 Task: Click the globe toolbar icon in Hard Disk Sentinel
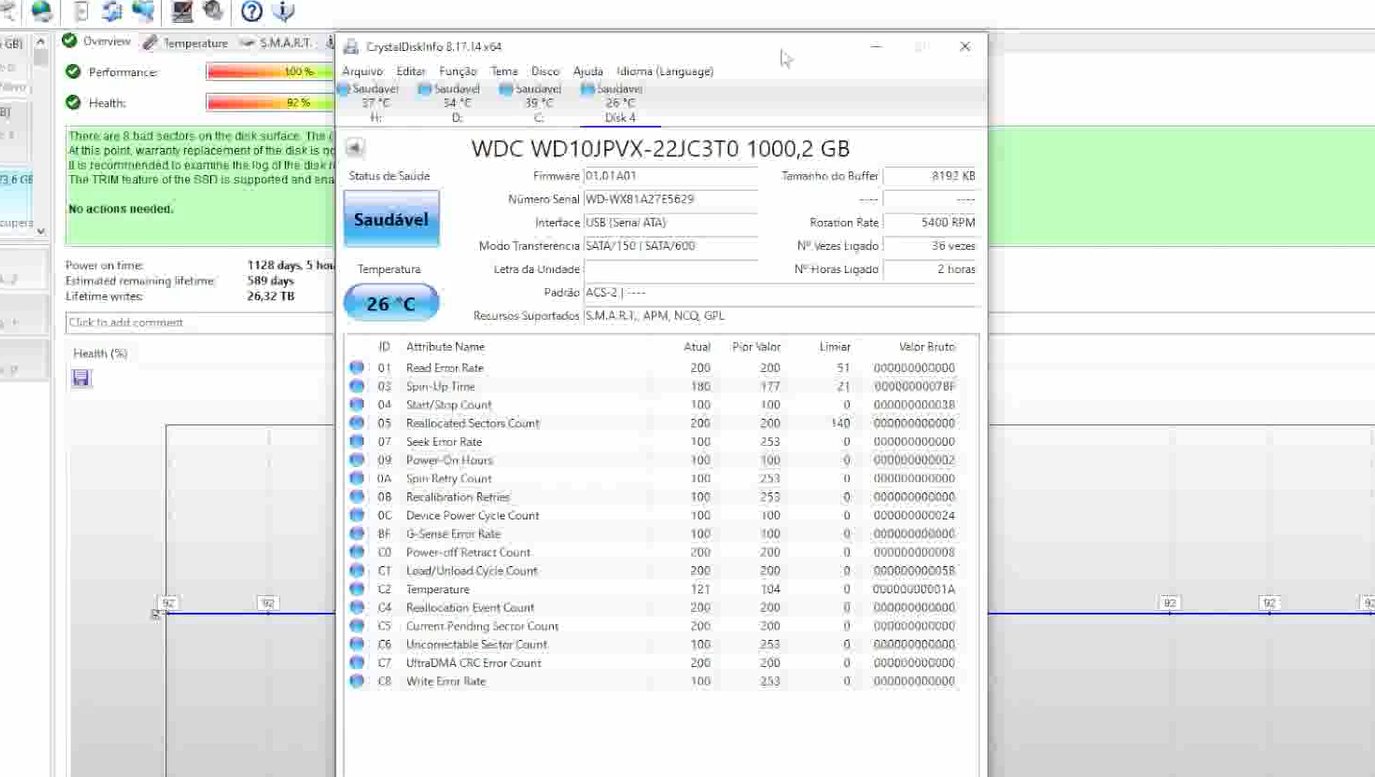click(x=42, y=11)
